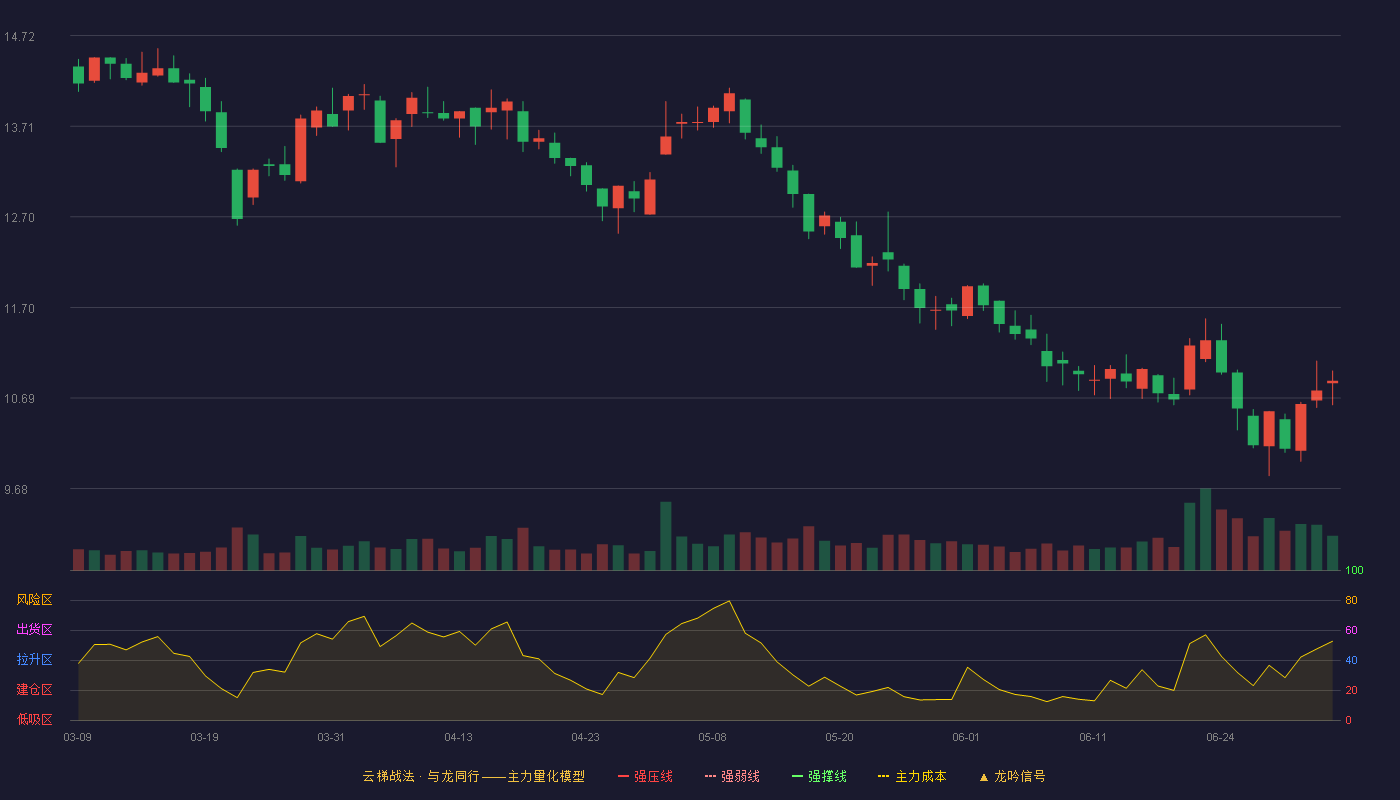The image size is (1400, 800).
Task: Click the last red candlestick on the chart
Action: (x=1332, y=383)
